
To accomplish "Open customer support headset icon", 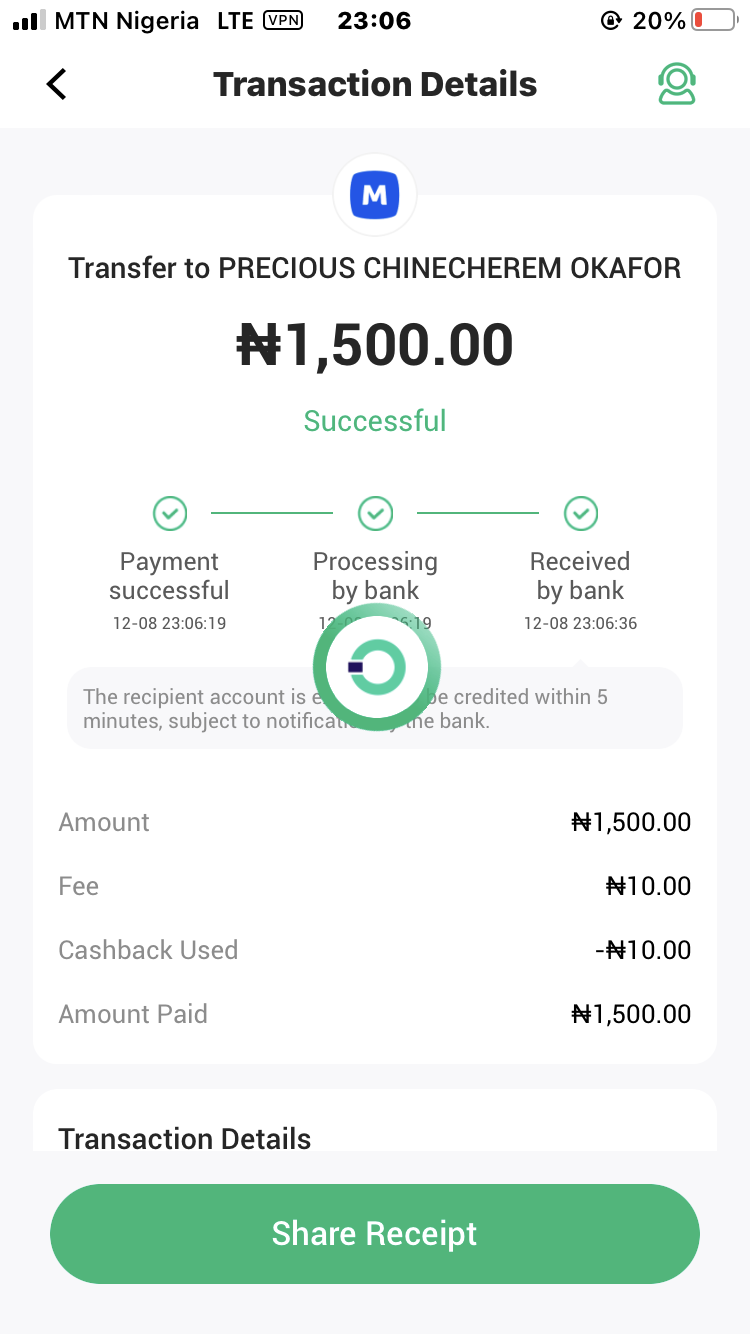I will tap(676, 84).
